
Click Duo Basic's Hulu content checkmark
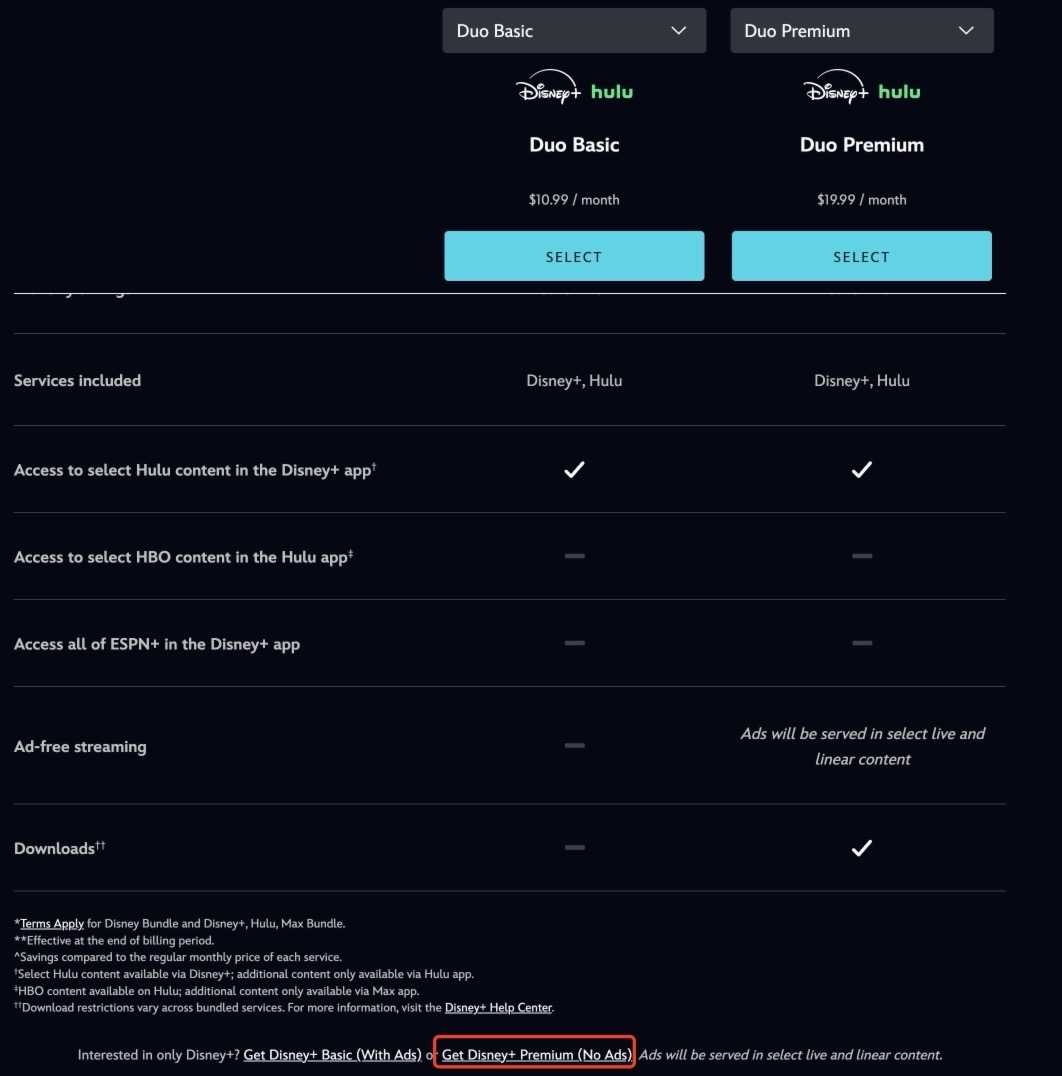pyautogui.click(x=574, y=469)
